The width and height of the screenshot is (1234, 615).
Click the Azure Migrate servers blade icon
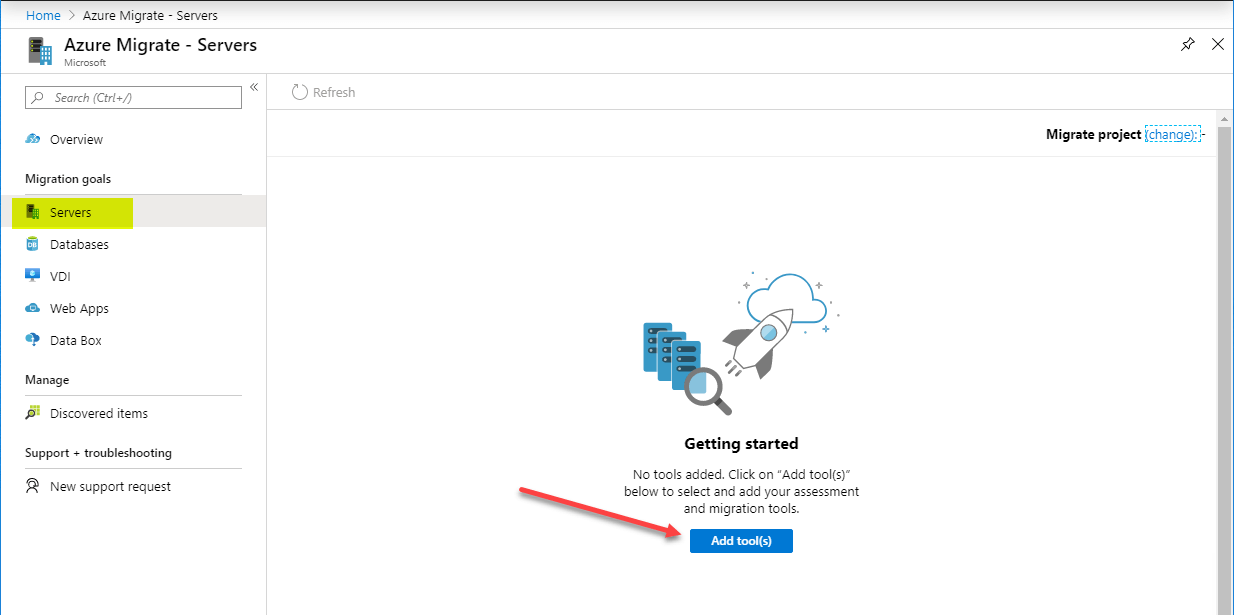tap(40, 51)
